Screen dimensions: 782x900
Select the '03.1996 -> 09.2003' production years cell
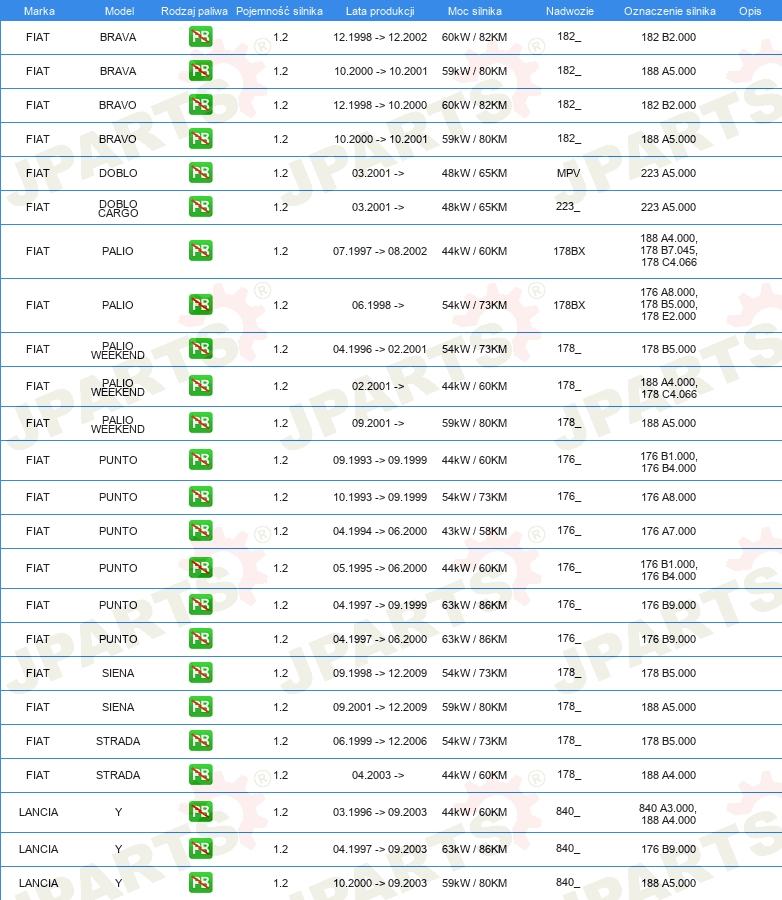(380, 812)
